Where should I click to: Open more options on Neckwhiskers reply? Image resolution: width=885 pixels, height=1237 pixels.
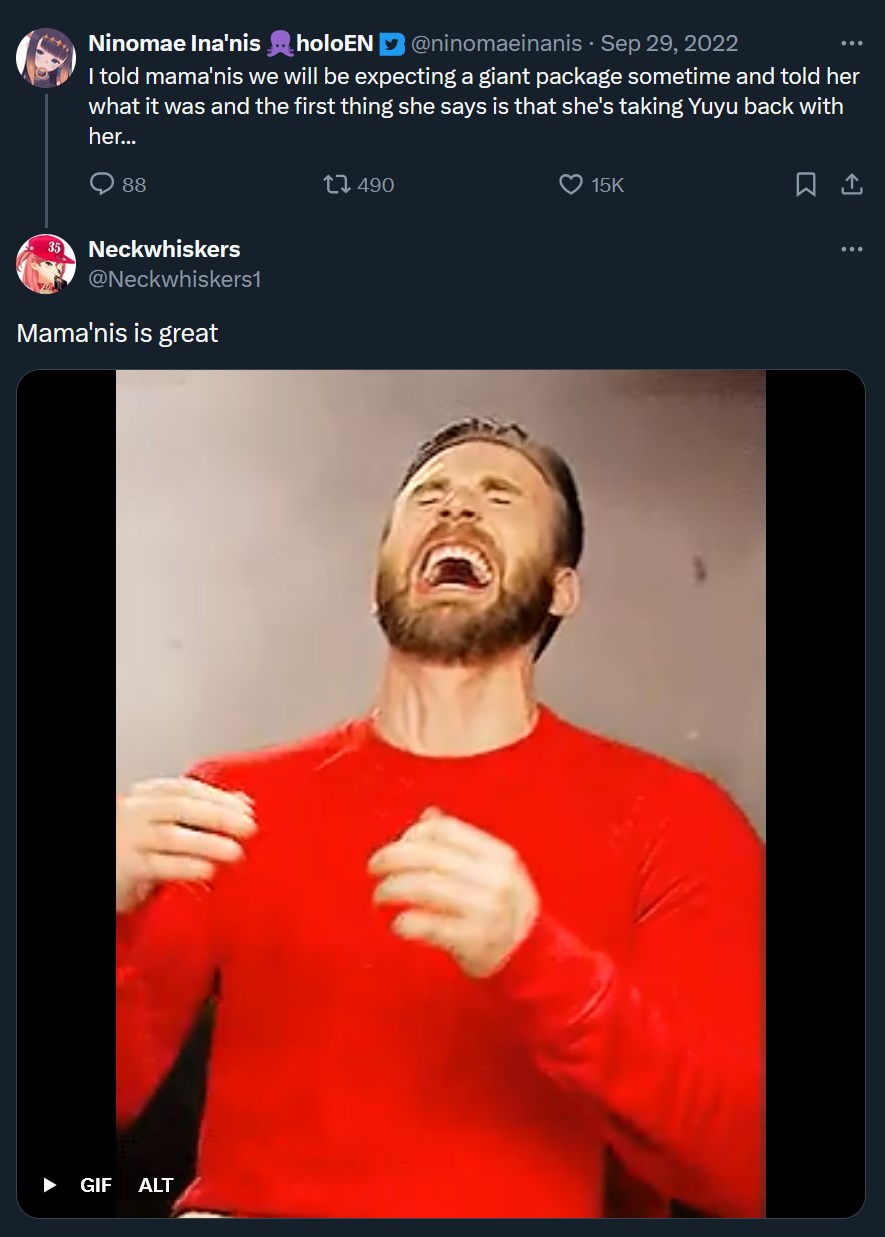tap(852, 249)
